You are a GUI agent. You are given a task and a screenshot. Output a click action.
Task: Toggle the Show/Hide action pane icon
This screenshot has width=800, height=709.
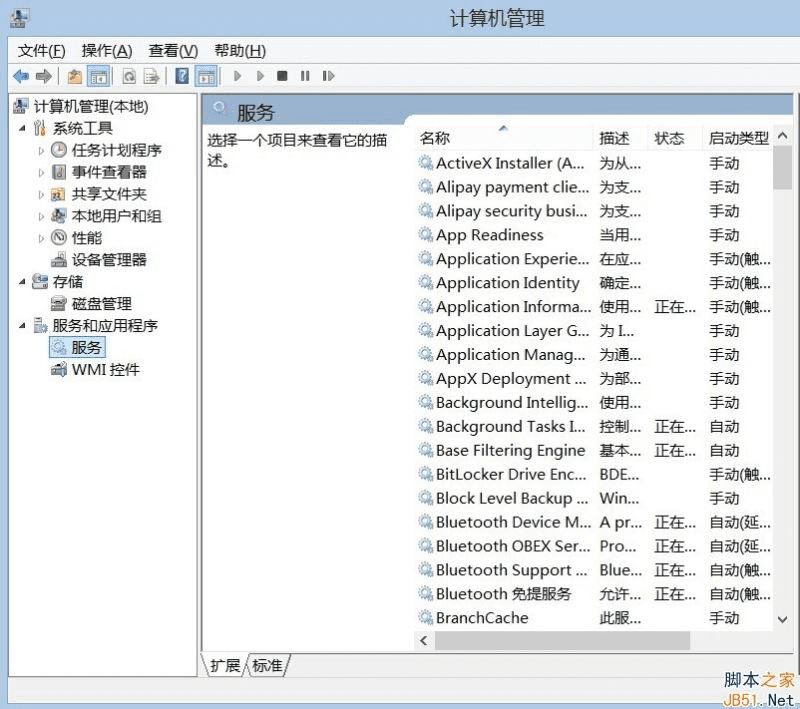207,77
